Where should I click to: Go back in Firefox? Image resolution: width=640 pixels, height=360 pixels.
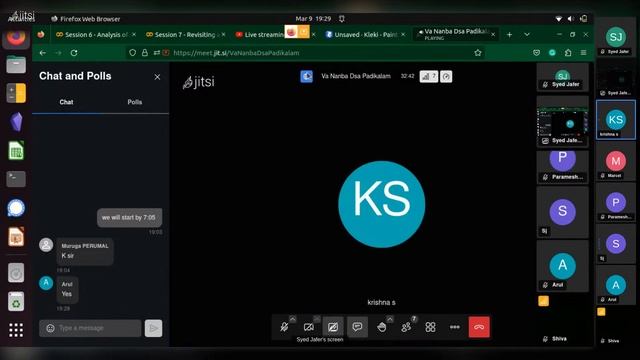tap(43, 53)
